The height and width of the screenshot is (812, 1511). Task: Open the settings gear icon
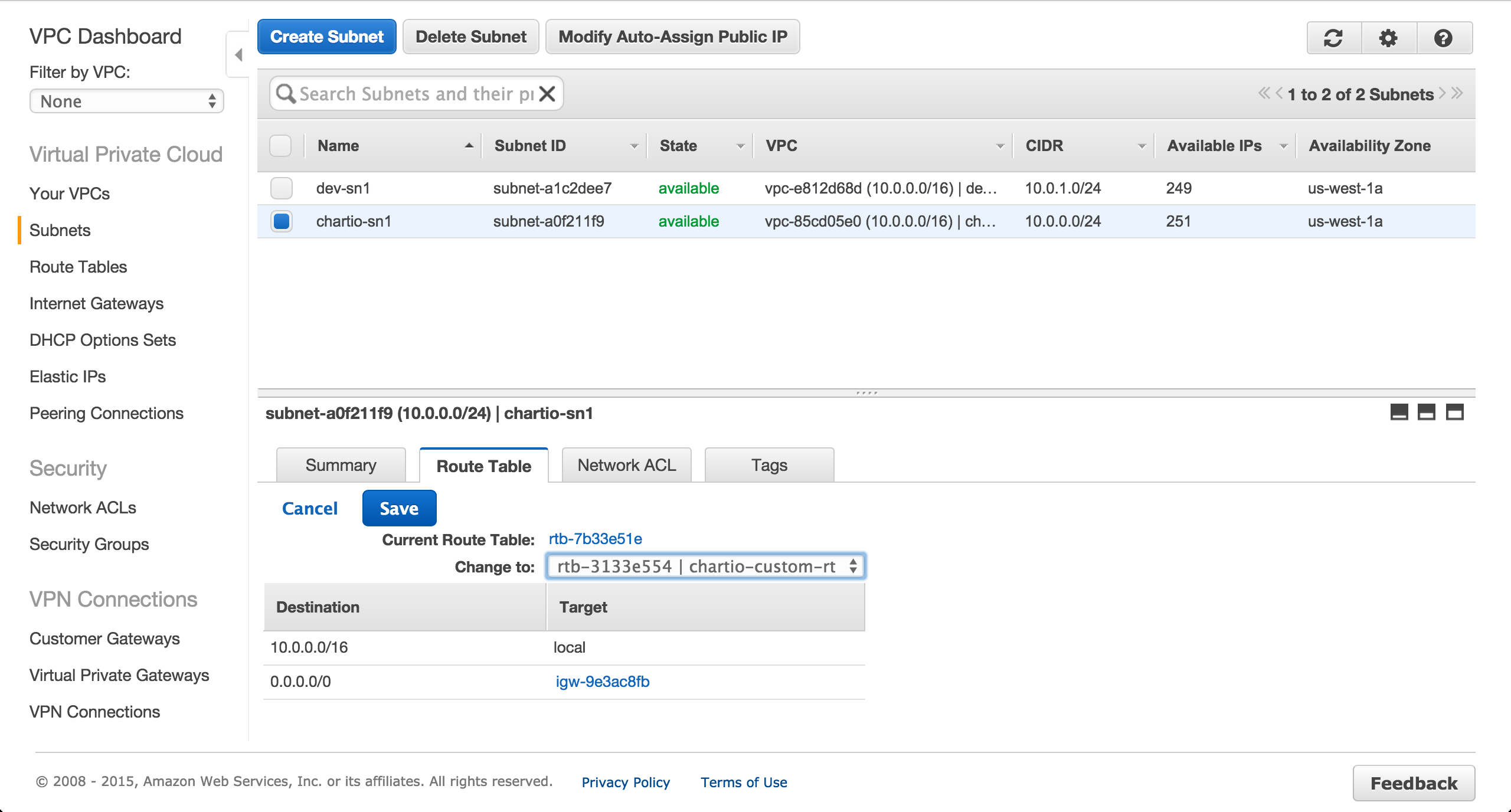click(1388, 38)
